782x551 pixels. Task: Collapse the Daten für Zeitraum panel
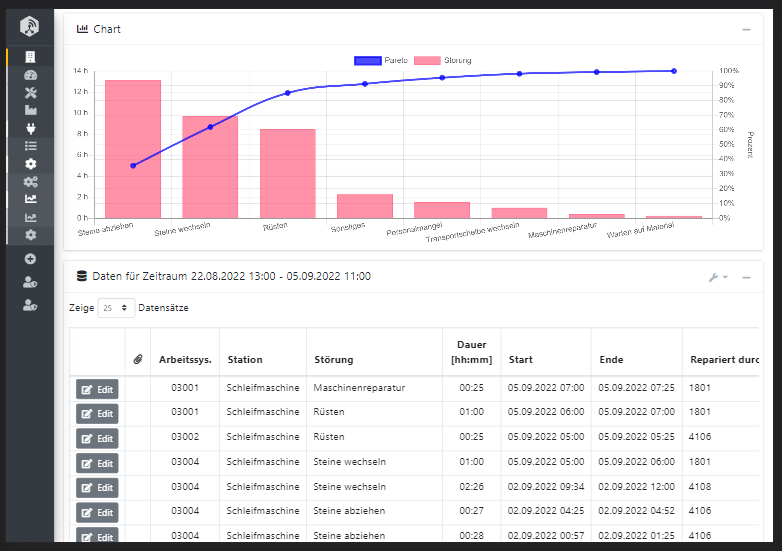pyautogui.click(x=746, y=277)
